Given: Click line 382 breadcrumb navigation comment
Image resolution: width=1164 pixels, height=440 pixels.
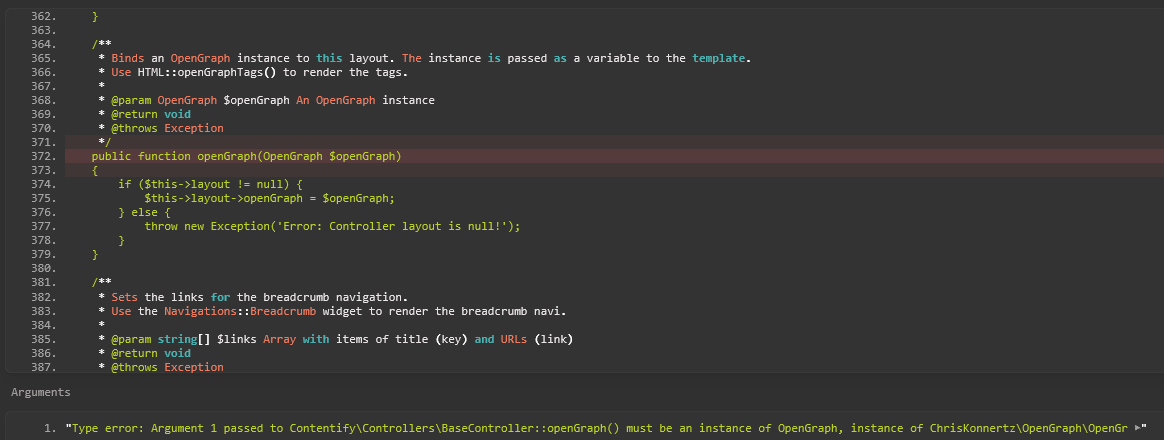Looking at the screenshot, I should tap(253, 298).
